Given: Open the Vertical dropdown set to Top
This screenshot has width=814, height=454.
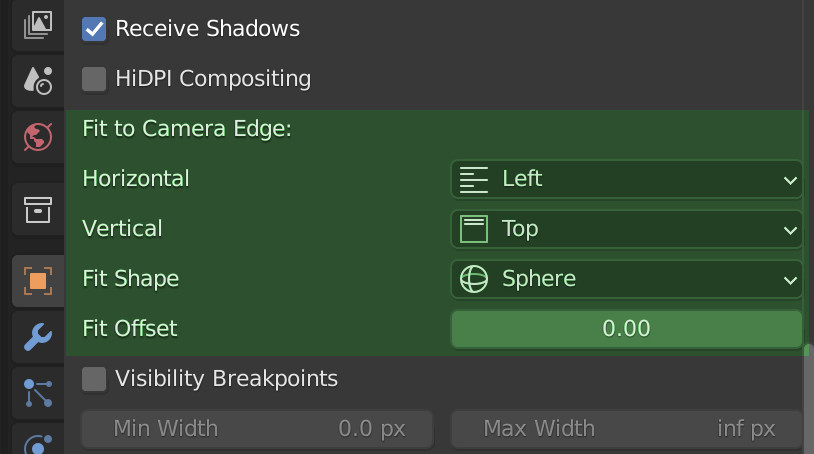Looking at the screenshot, I should point(627,229).
